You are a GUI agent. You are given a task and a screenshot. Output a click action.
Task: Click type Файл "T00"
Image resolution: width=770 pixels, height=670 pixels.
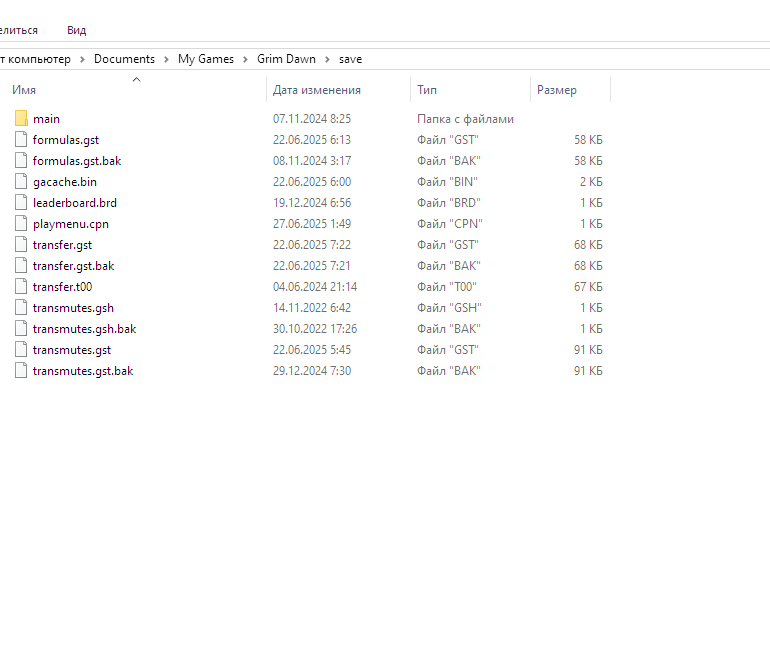point(447,287)
